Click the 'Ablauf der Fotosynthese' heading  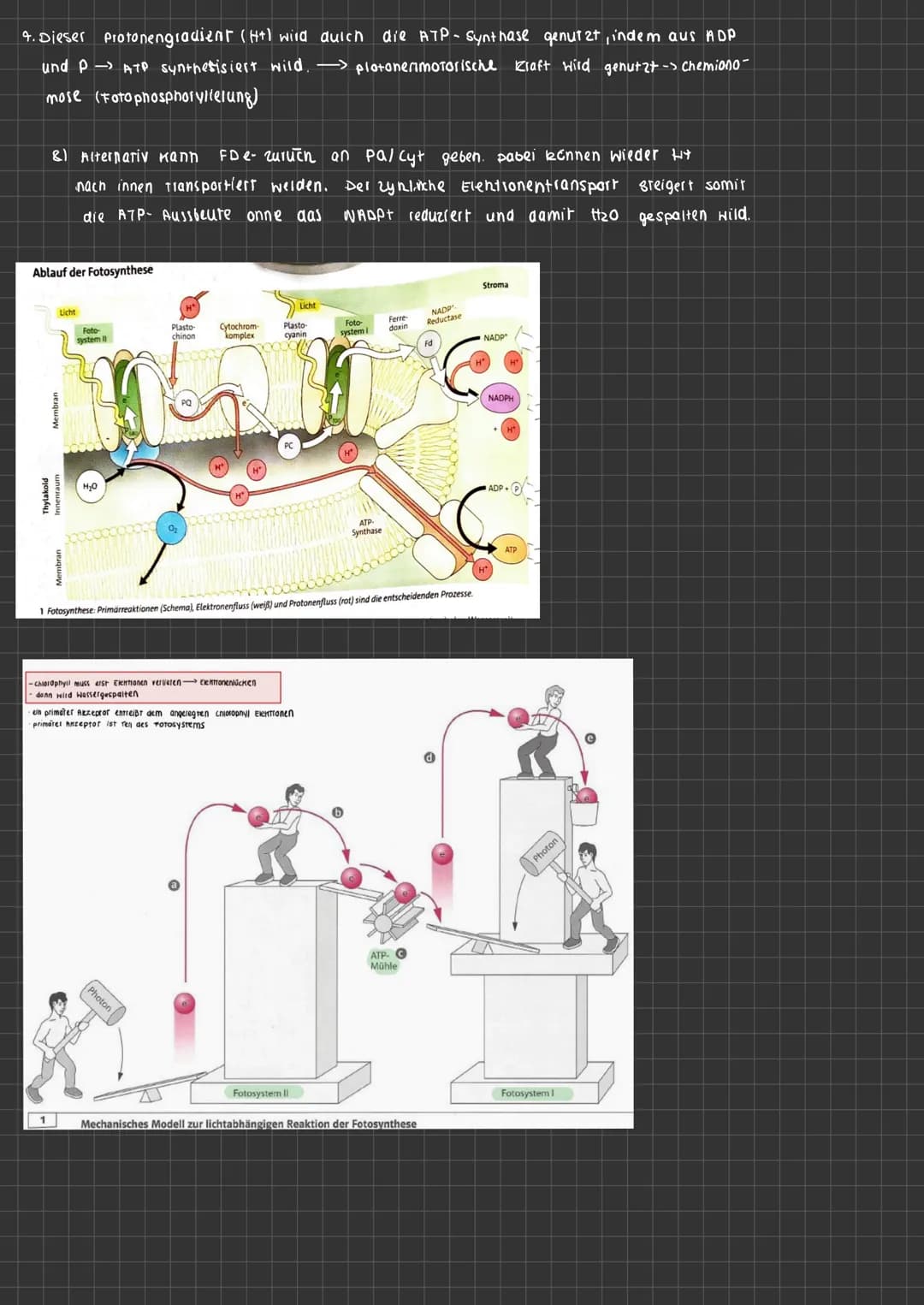coord(92,271)
